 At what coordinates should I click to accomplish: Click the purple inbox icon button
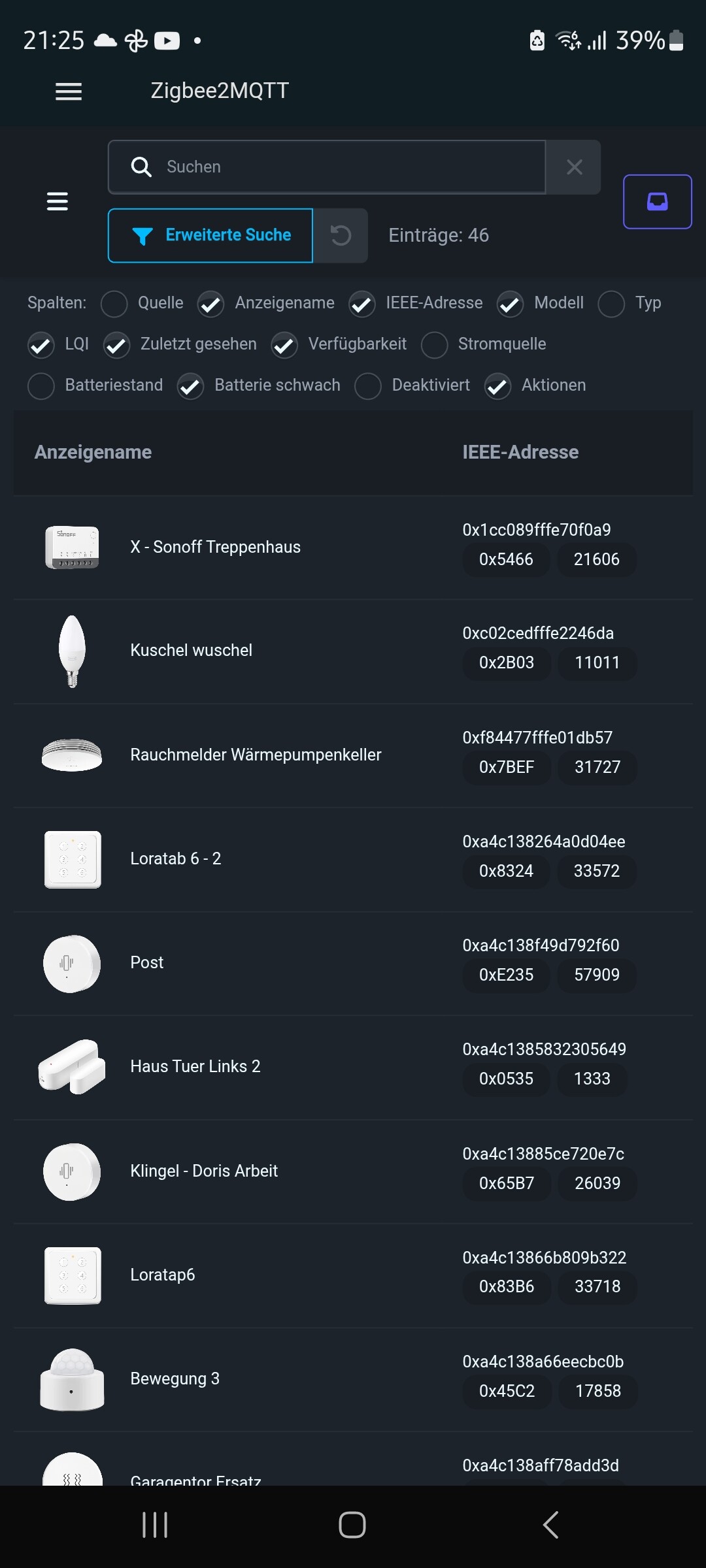click(657, 201)
